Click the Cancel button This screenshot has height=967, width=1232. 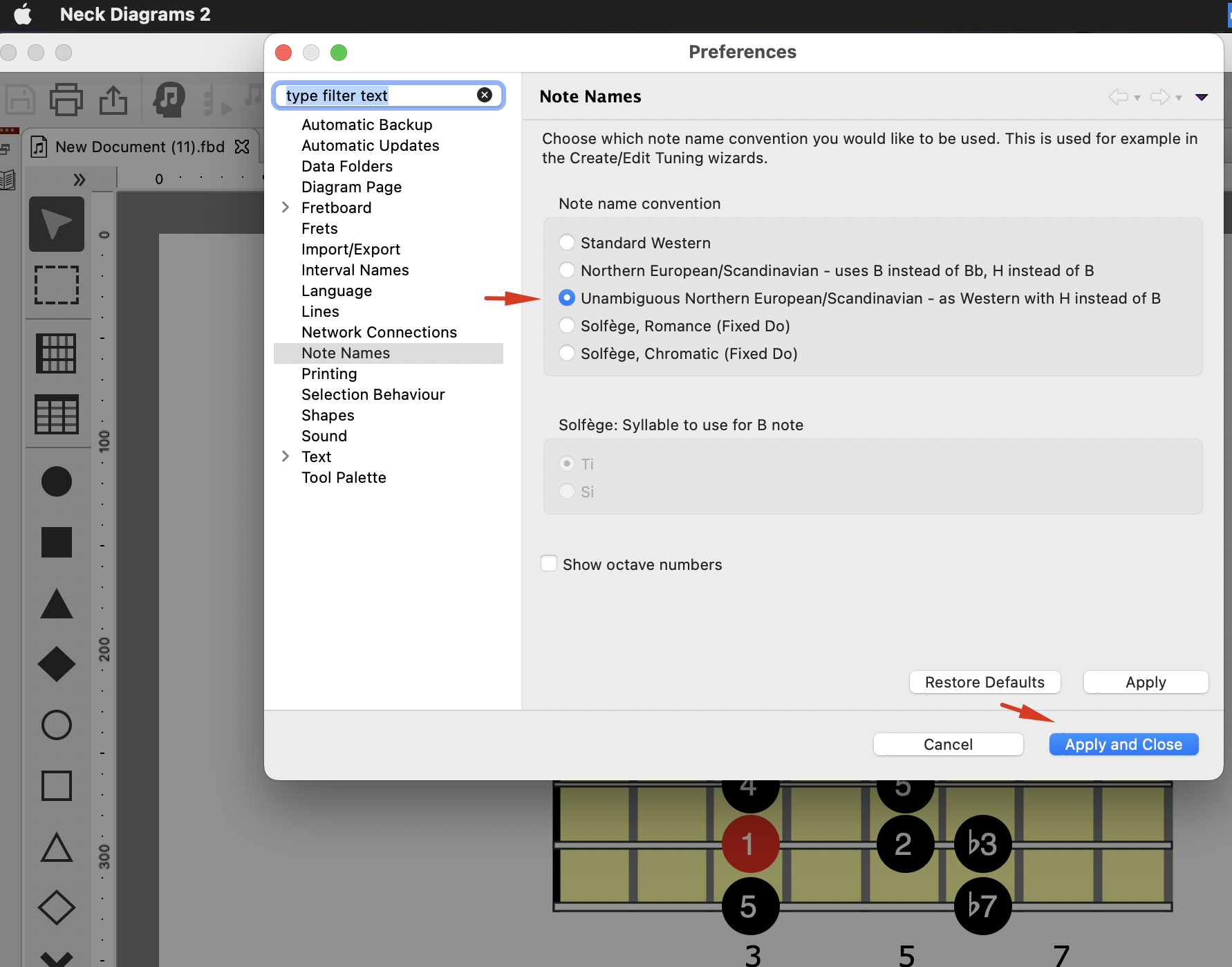point(949,744)
